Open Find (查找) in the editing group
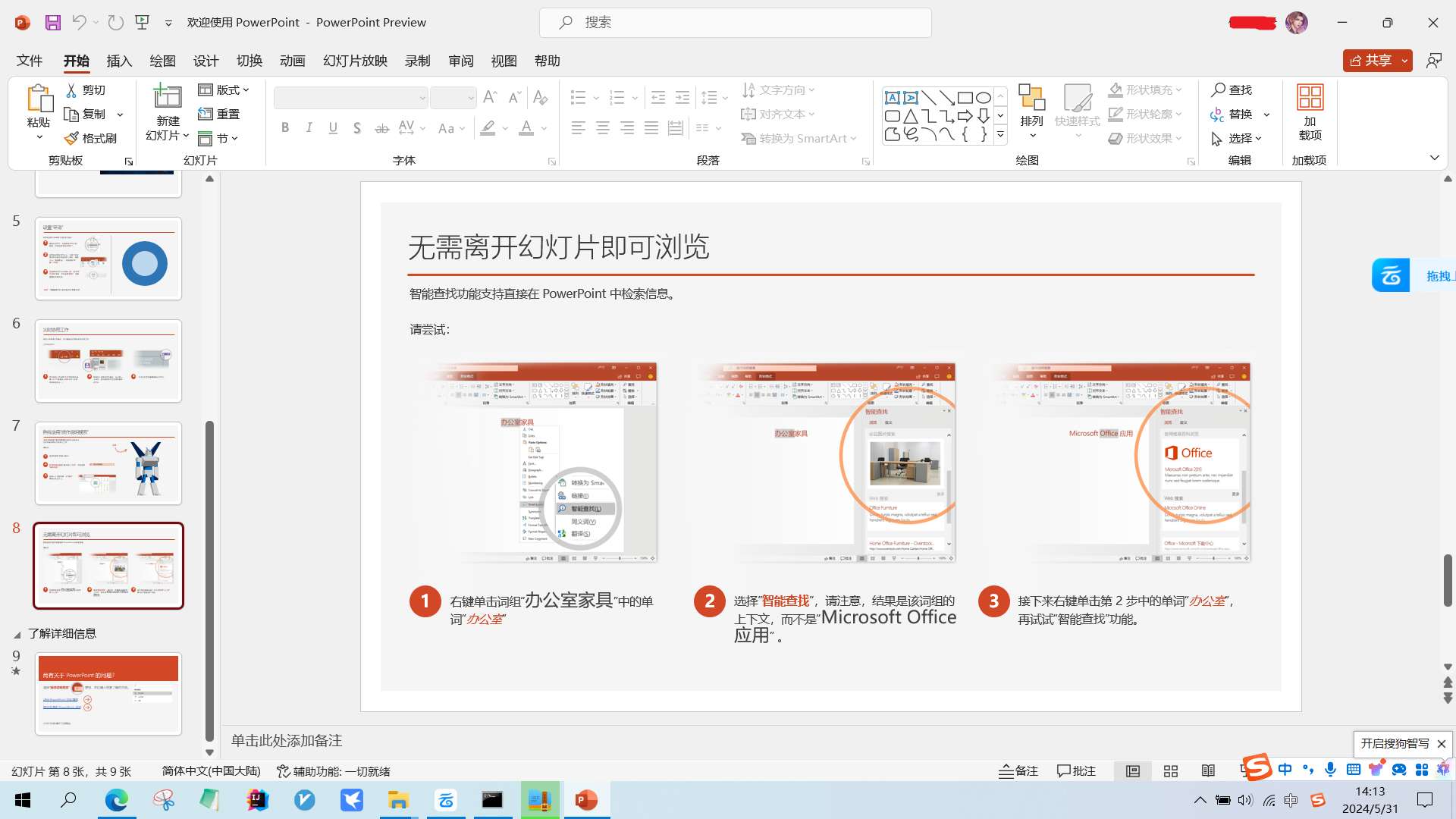1456x819 pixels. click(x=1232, y=89)
